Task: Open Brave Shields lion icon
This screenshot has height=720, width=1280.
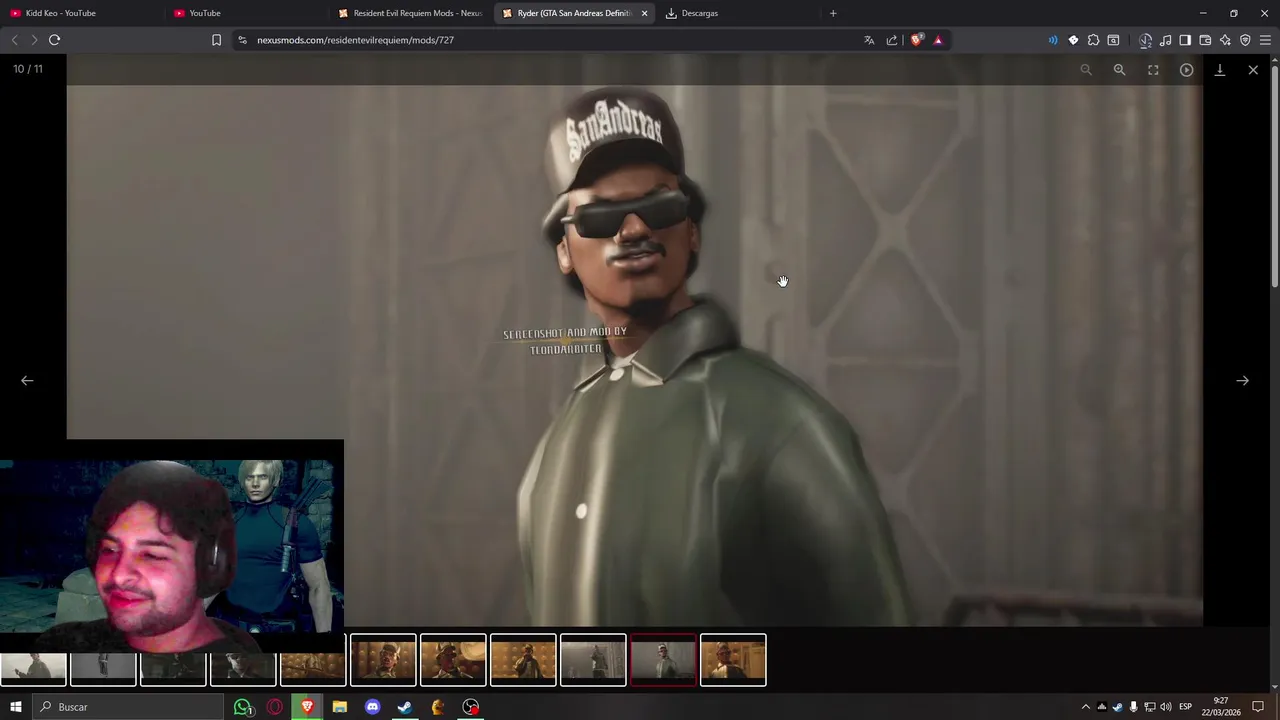Action: (916, 40)
